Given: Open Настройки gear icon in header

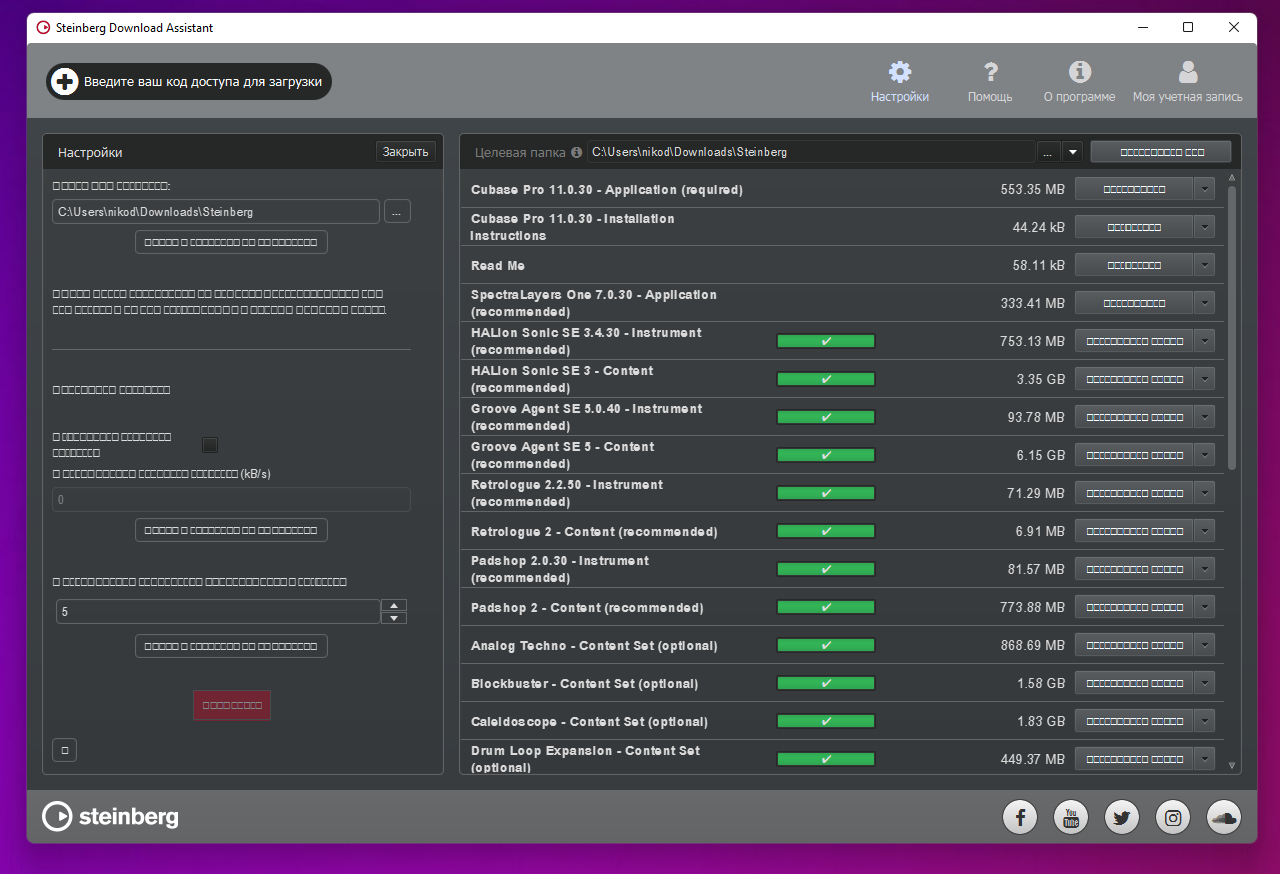Looking at the screenshot, I should pos(900,72).
